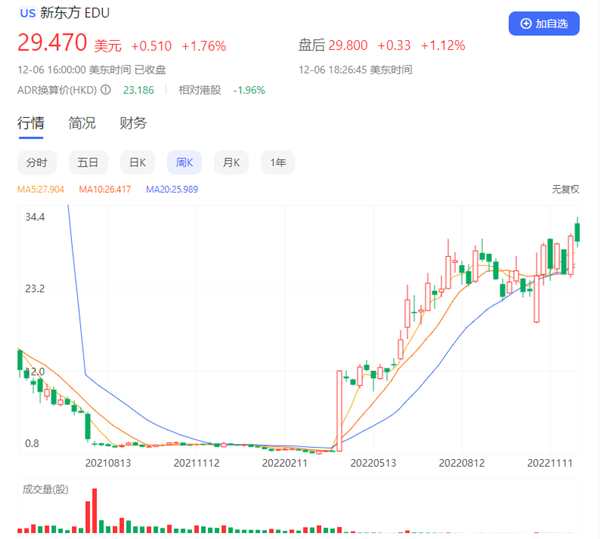Viewport: 600px width, 539px height.
Task: Select the 五日 chart period
Action: [88, 163]
